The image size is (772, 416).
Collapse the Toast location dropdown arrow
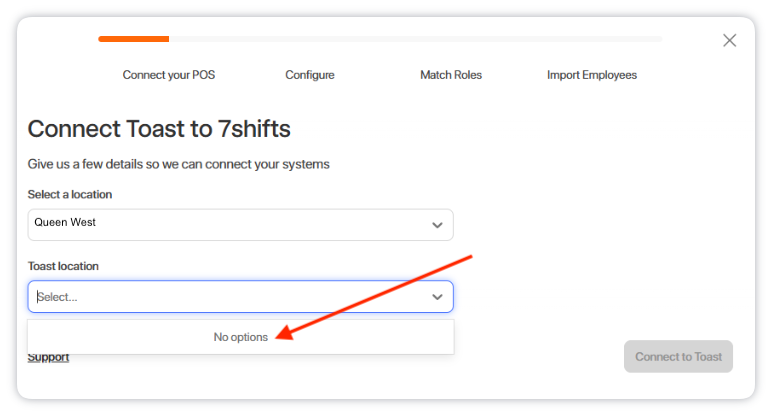click(x=437, y=297)
